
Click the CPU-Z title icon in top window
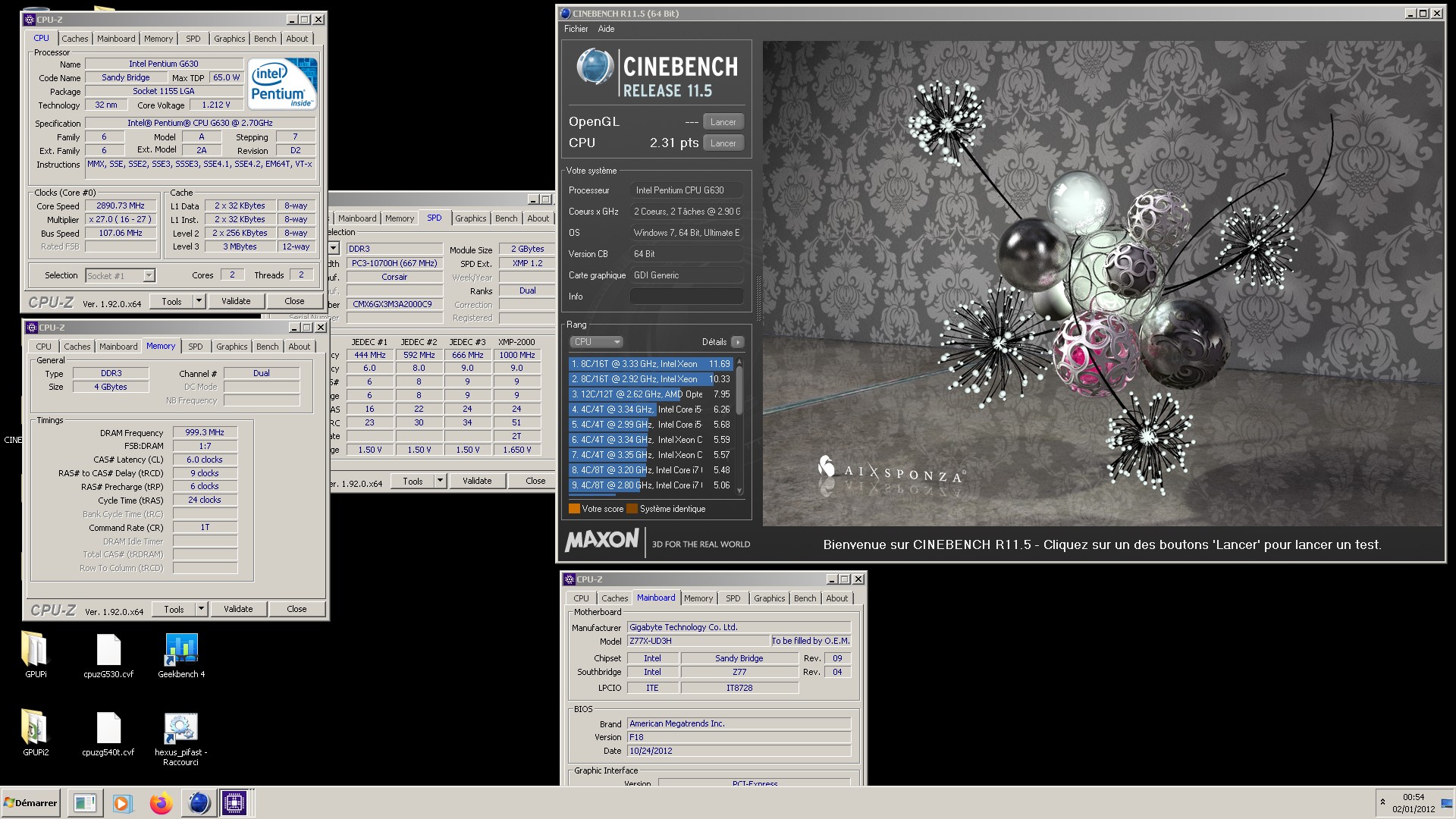[30, 20]
